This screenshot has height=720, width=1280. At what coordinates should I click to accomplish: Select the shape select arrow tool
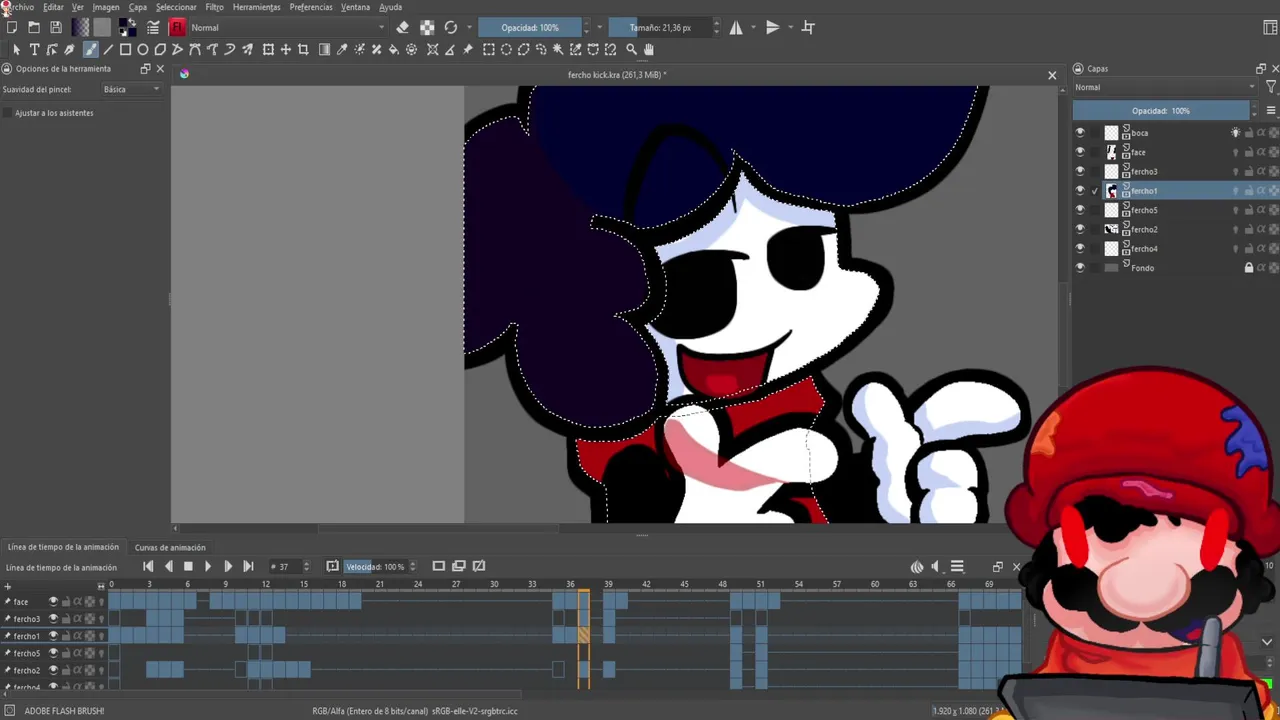[x=16, y=49]
